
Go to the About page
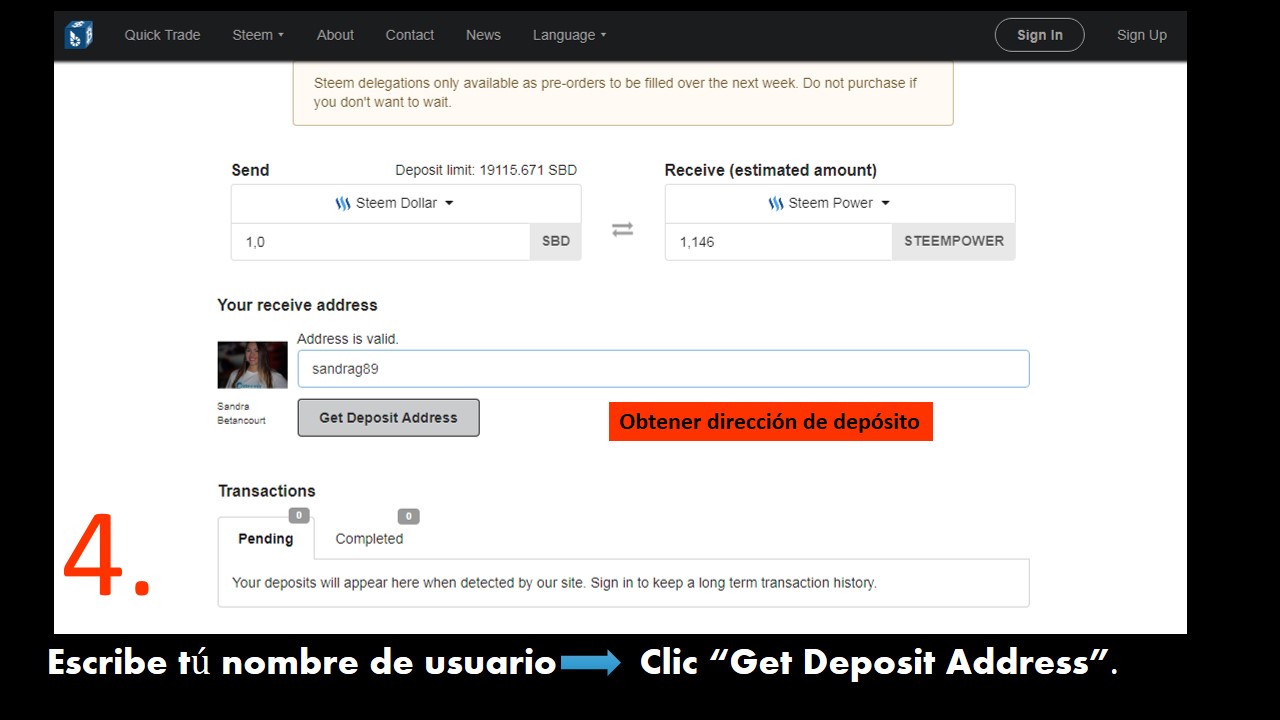pyautogui.click(x=335, y=35)
